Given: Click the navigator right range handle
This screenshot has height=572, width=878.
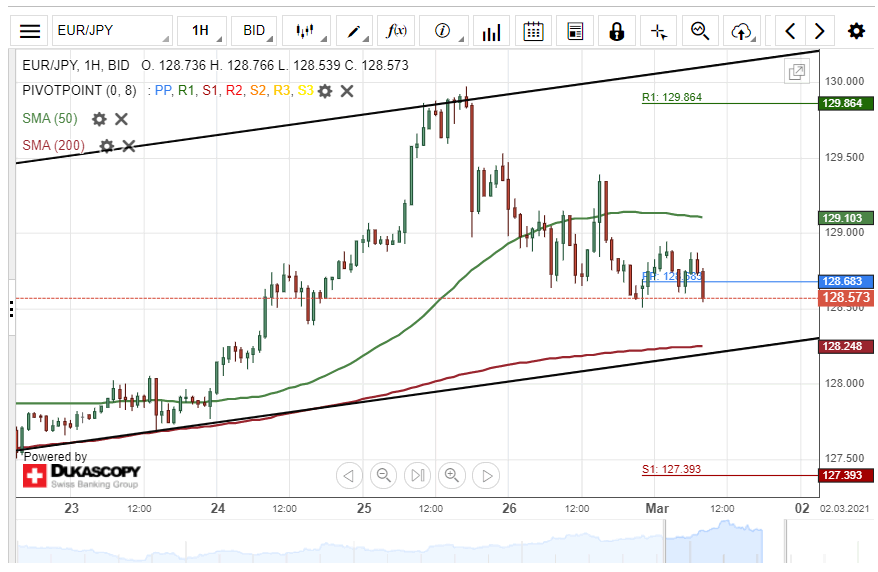Looking at the screenshot, I should [x=786, y=542].
